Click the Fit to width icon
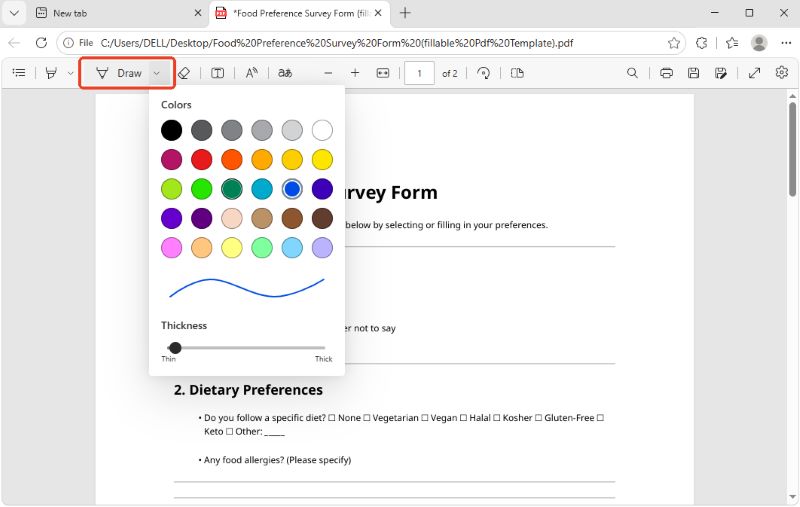Viewport: 800px width, 507px height. click(383, 73)
